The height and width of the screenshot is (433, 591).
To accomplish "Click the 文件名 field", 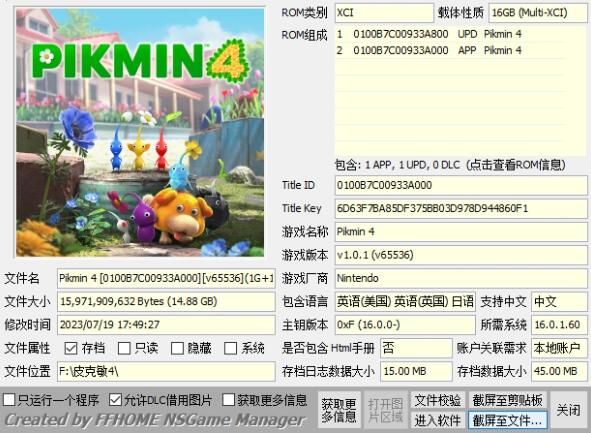I will click(x=166, y=278).
